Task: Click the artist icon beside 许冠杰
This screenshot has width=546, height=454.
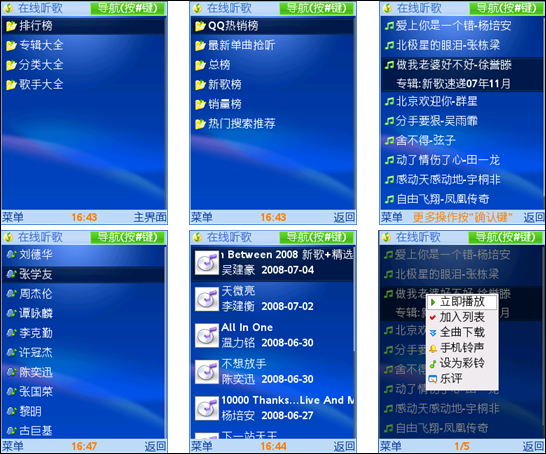Action: click(x=11, y=352)
